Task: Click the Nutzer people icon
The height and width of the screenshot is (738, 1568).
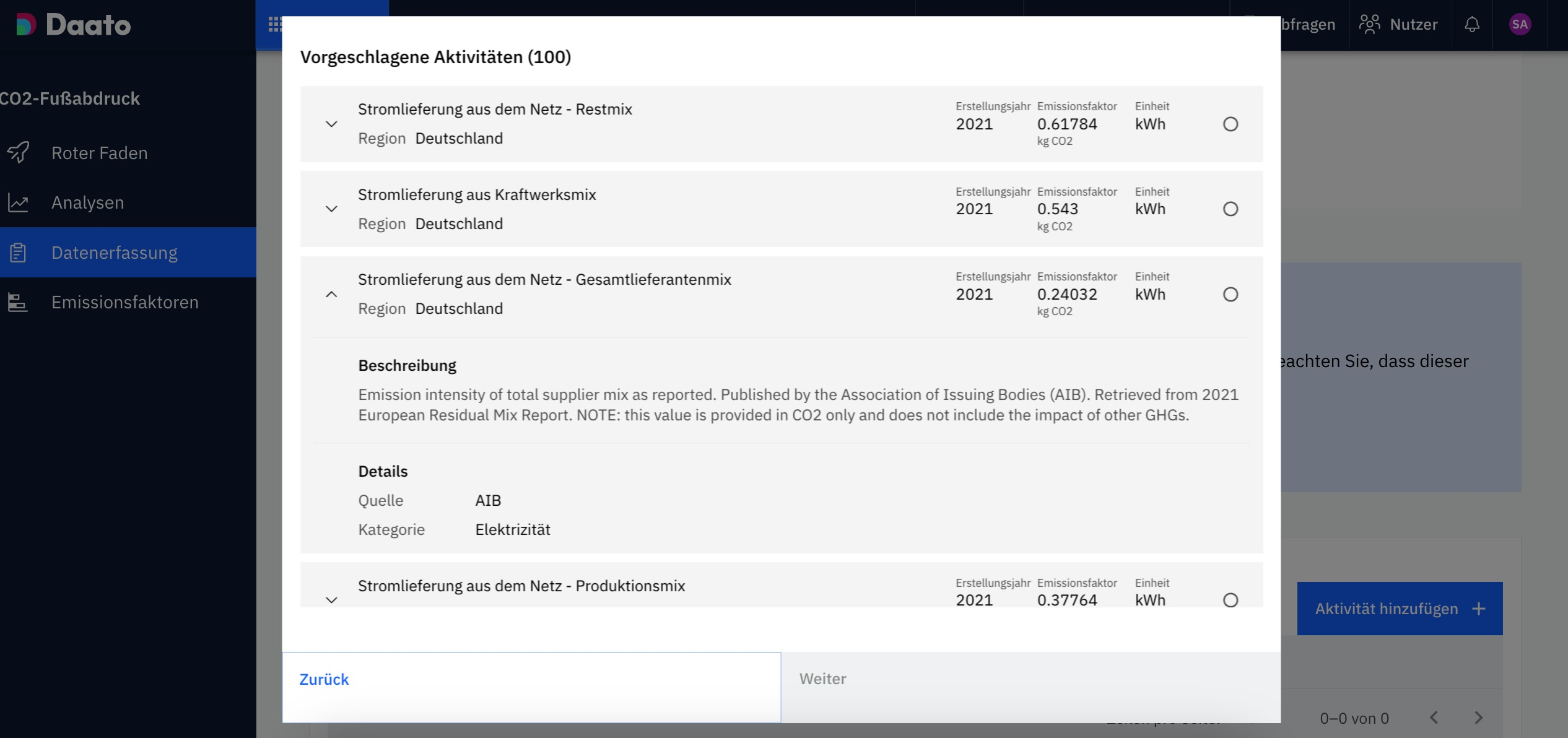Action: (1369, 25)
